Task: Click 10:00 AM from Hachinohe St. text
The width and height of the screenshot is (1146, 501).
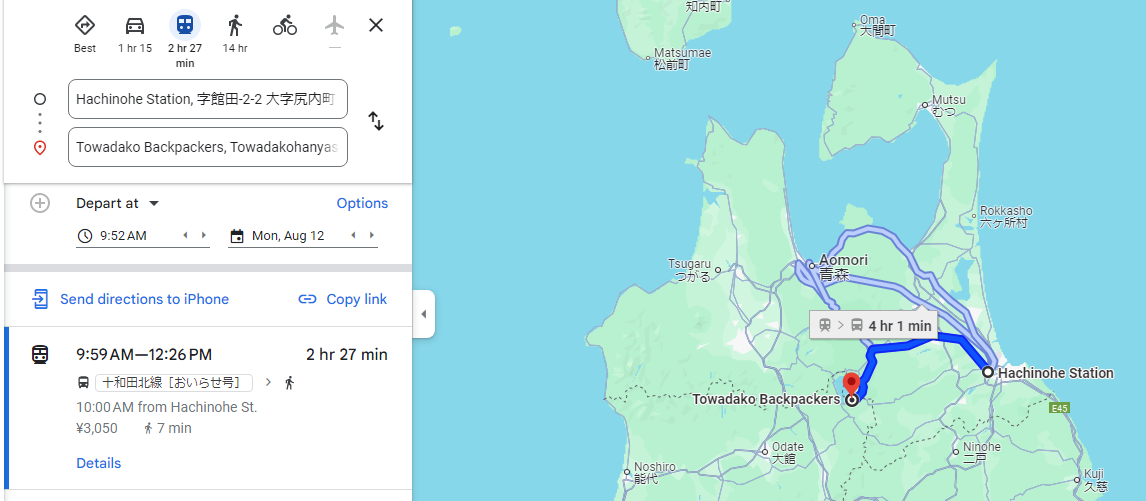Action: pyautogui.click(x=167, y=407)
